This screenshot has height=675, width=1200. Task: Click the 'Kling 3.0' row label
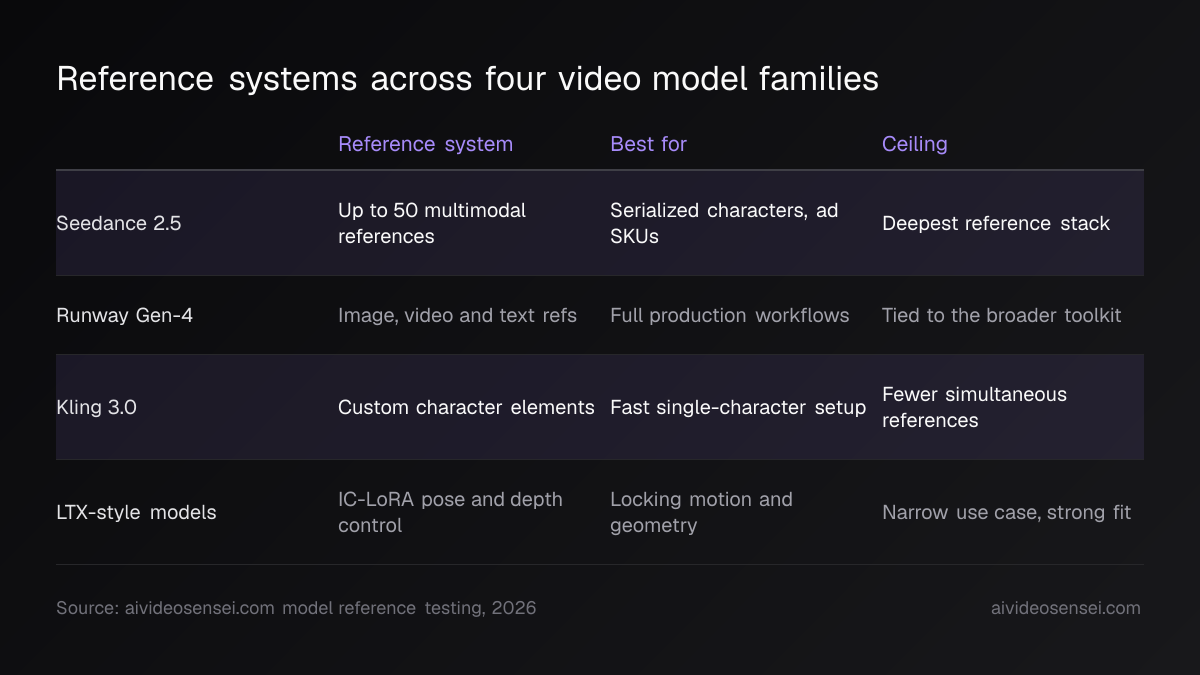[97, 407]
